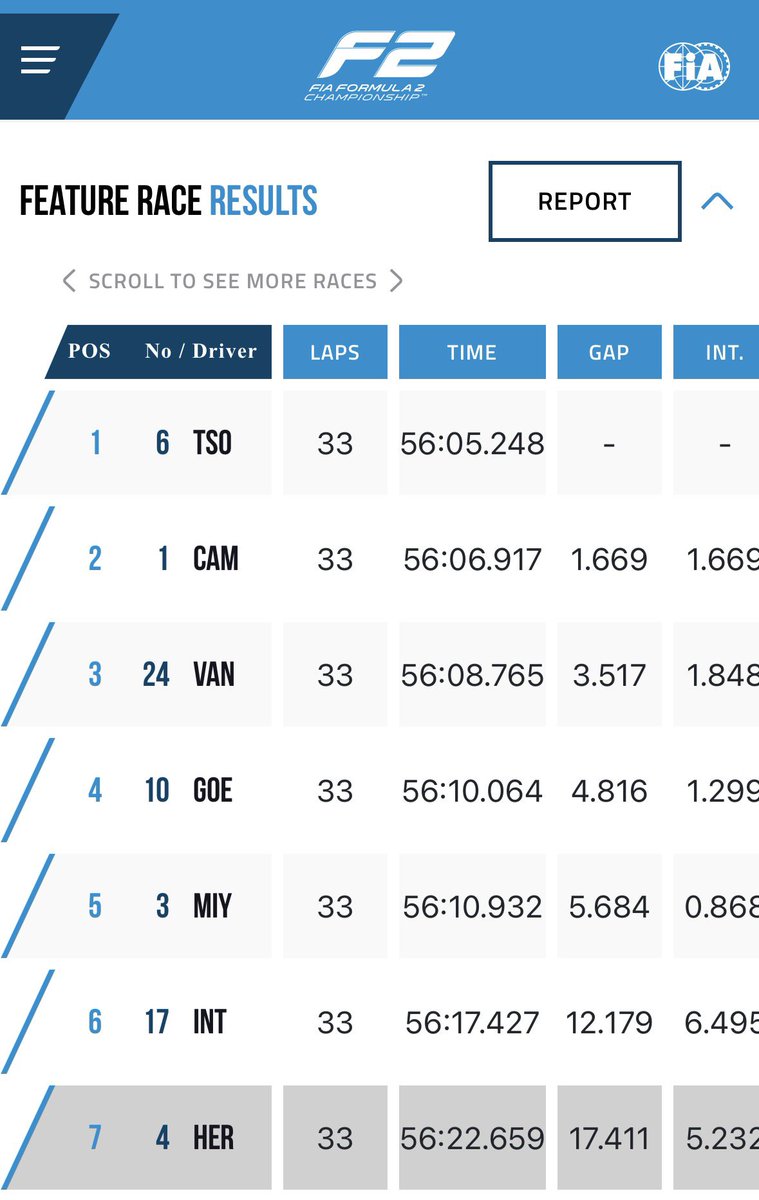Select time 56:08.765 for VAN
The image size is (759, 1200).
472,675
